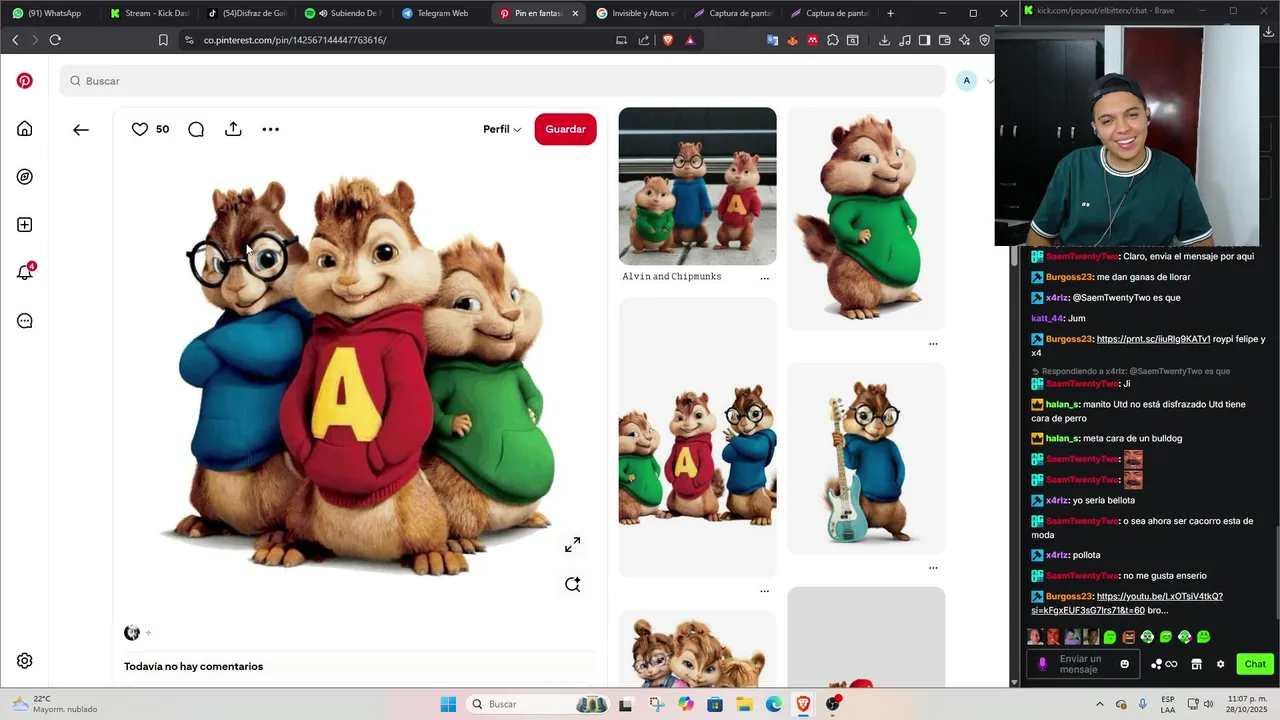Open the Google Translate extension icon
Screen dimensions: 1280x720
click(773, 40)
